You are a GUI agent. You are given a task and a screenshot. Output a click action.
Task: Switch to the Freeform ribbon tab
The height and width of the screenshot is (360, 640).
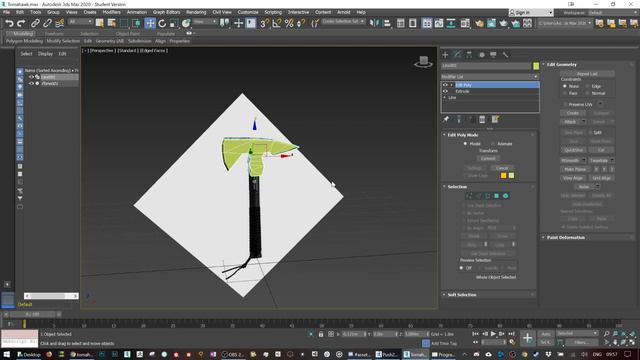pyautogui.click(x=54, y=34)
